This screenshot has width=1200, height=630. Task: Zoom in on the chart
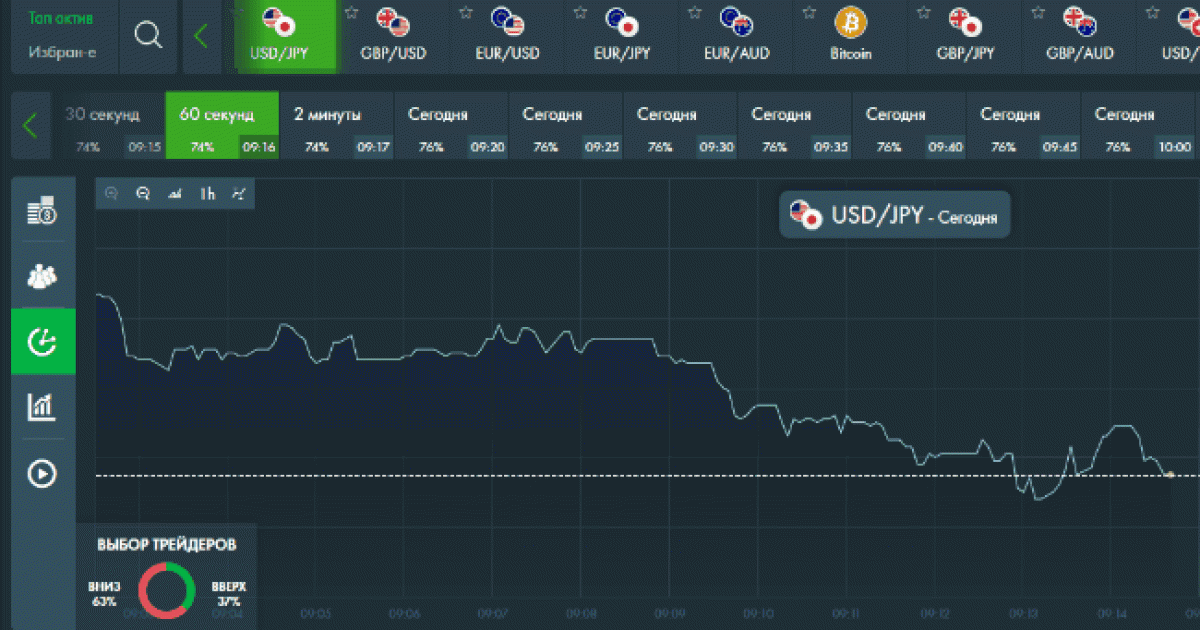point(111,193)
